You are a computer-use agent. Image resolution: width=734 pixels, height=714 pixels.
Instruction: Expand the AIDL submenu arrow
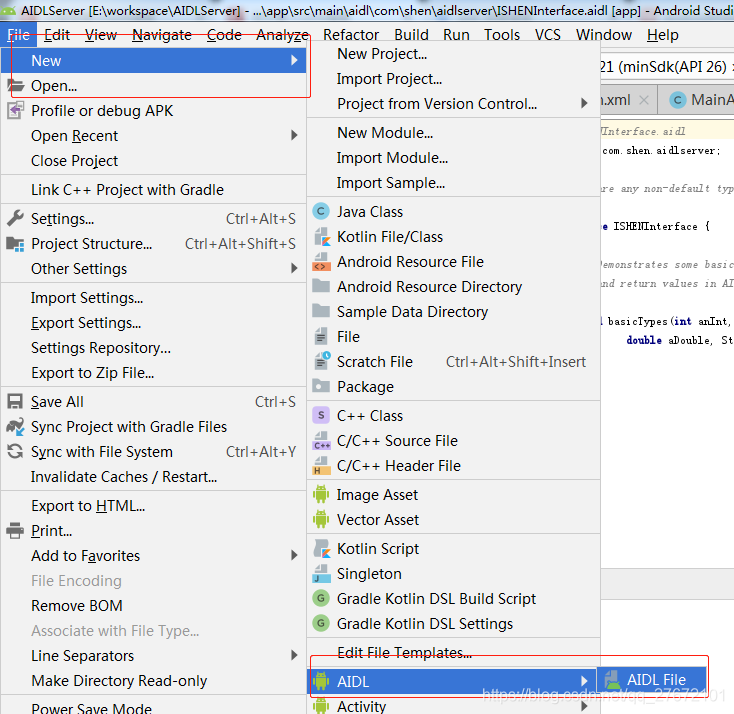[x=584, y=681]
